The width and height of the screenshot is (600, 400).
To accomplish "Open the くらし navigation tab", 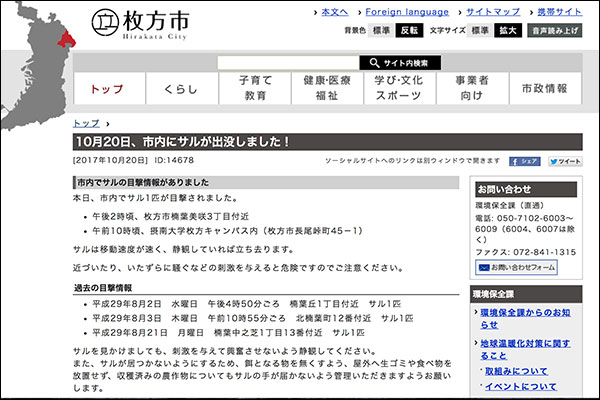I will pyautogui.click(x=181, y=89).
